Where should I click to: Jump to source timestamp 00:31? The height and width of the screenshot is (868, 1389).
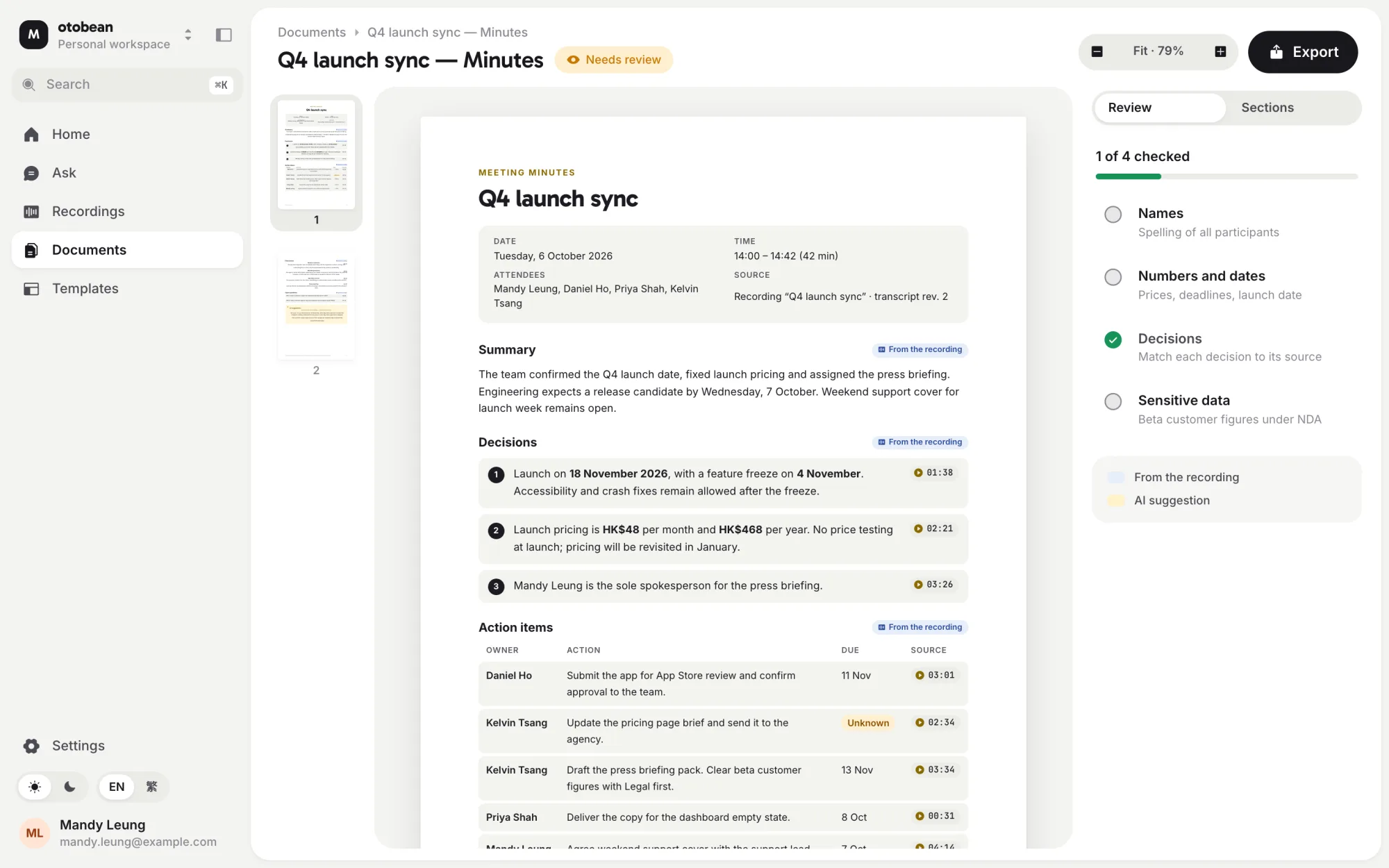[x=935, y=817]
